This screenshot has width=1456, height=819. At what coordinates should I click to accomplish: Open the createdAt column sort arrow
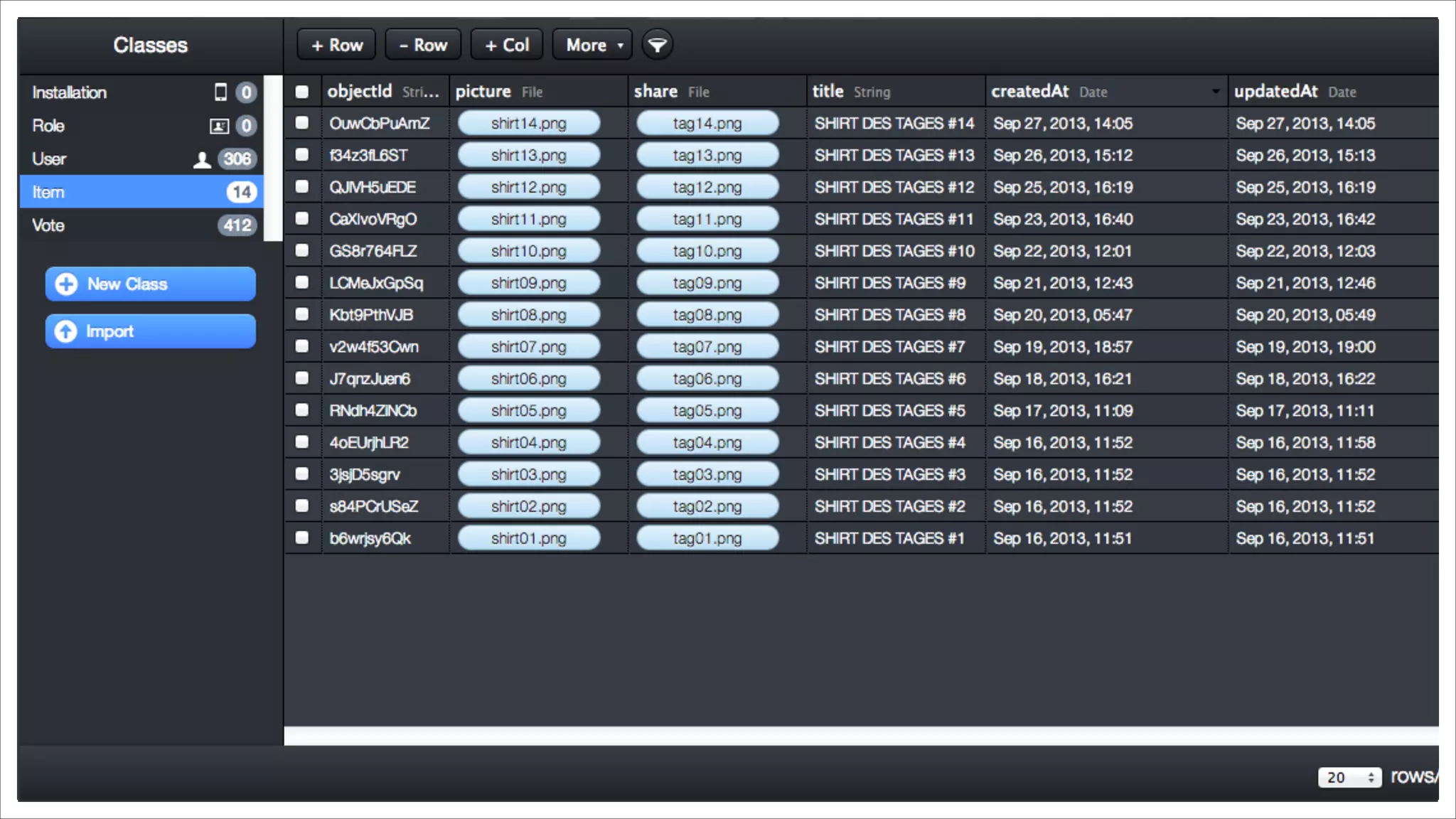click(1215, 92)
